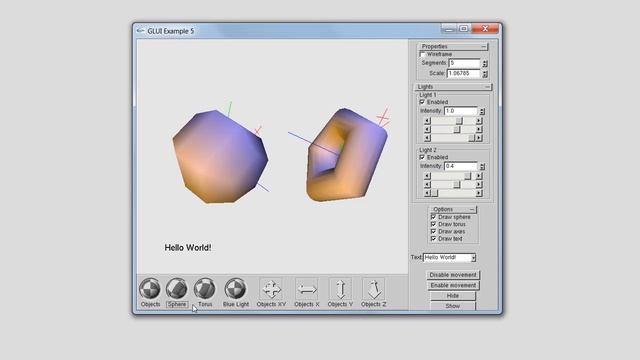Close the GLUI Example 5 window
Screen dimensions: 640x360
tap(485, 29)
